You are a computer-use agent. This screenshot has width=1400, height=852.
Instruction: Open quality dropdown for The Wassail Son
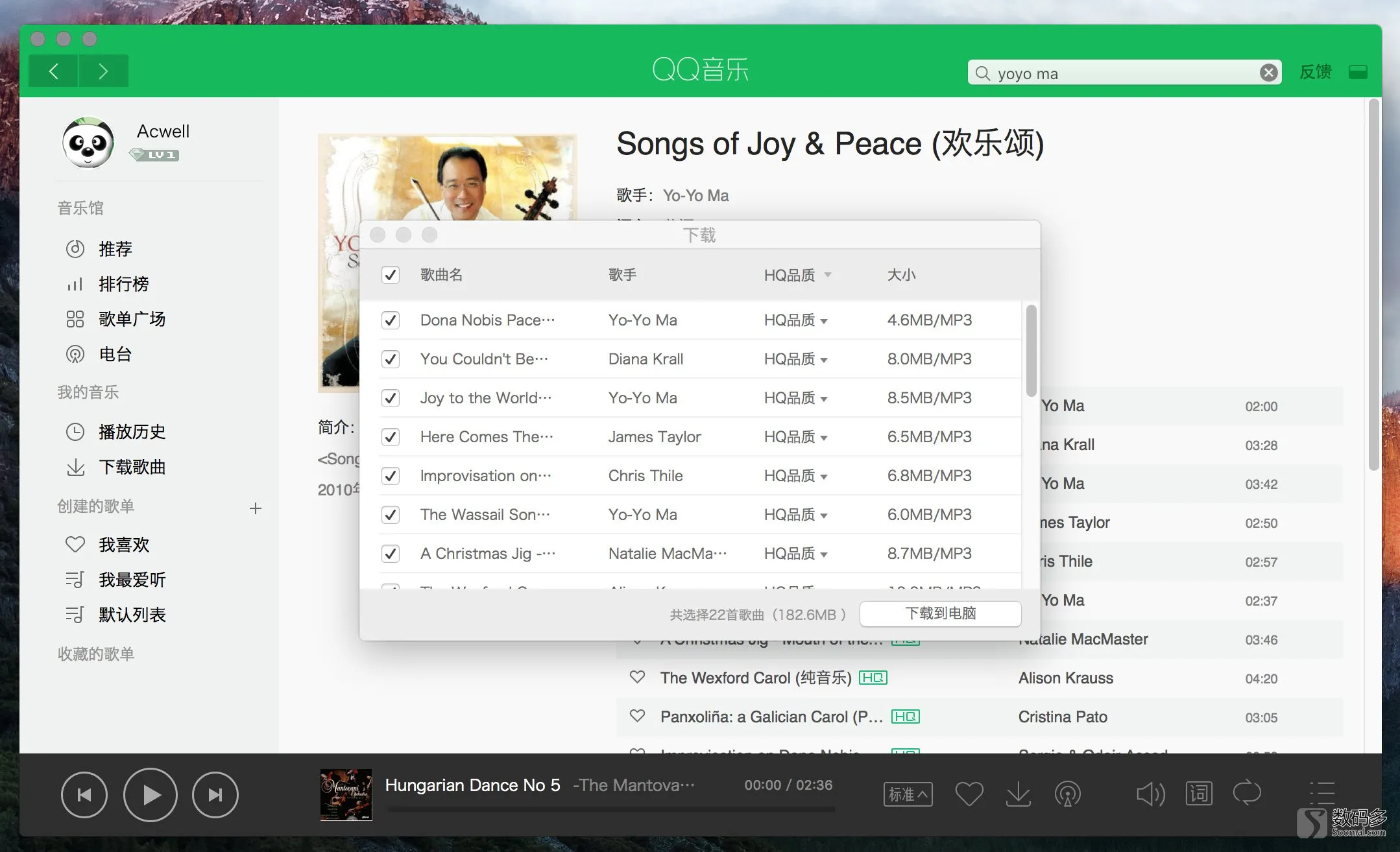click(796, 515)
